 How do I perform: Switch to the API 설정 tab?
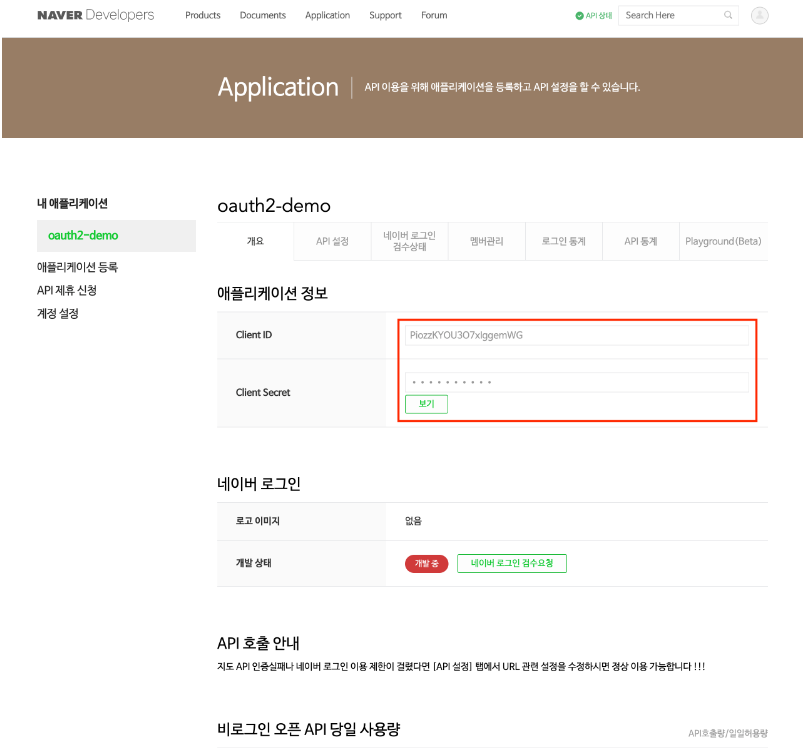332,241
